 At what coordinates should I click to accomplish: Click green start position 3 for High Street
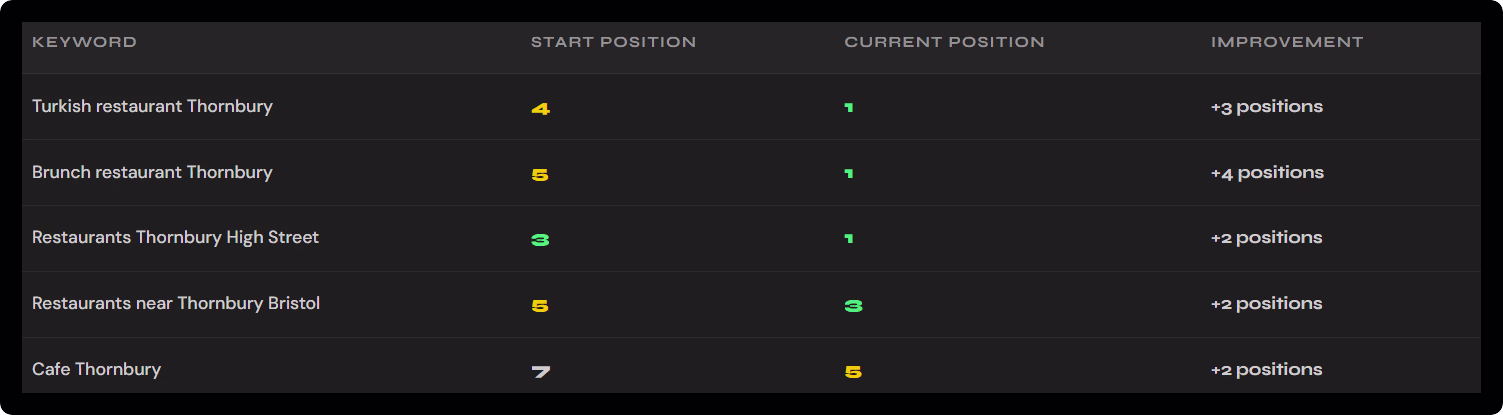pyautogui.click(x=540, y=240)
